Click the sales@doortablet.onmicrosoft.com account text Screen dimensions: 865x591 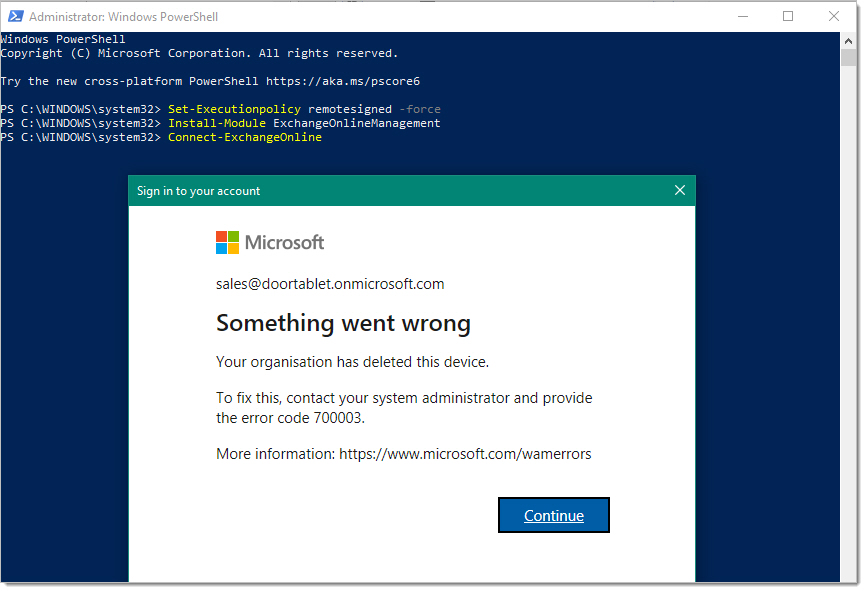[x=330, y=284]
